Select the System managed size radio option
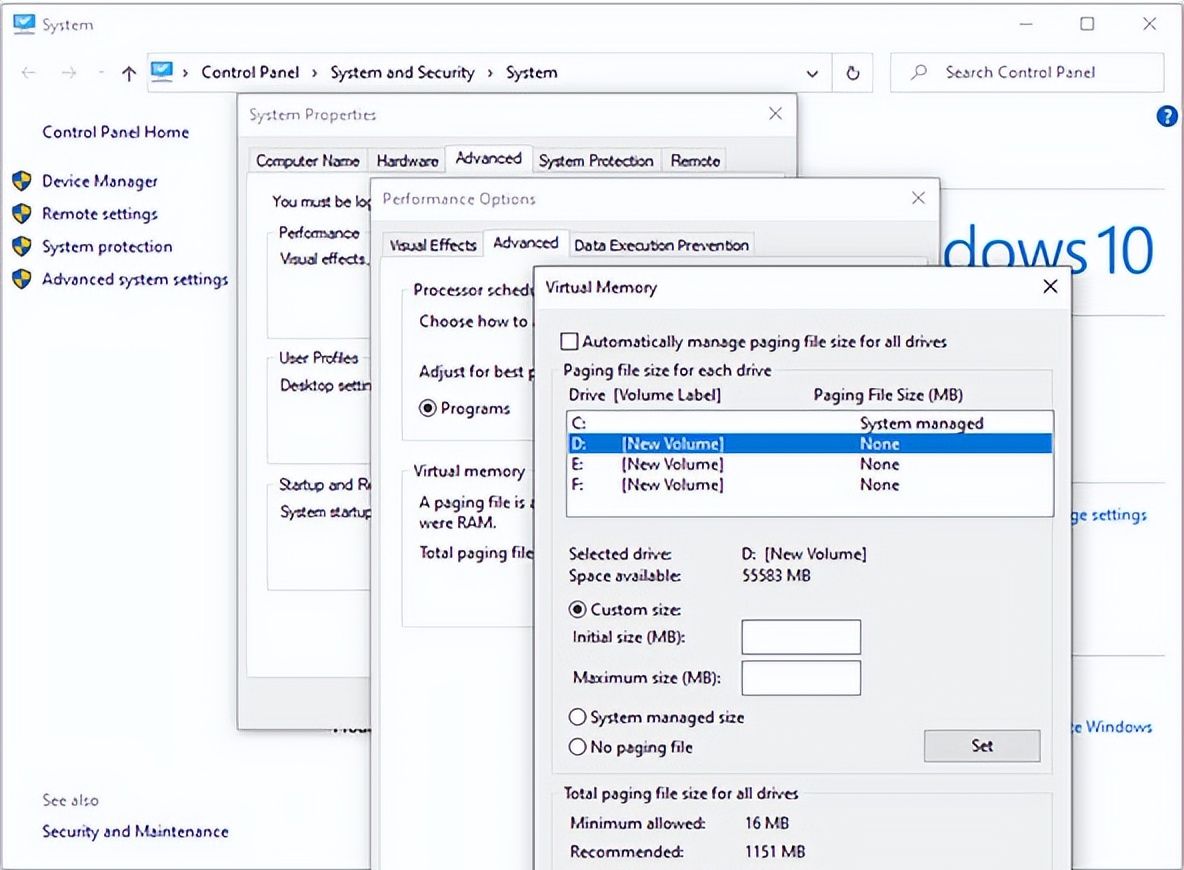This screenshot has width=1184, height=870. tap(577, 717)
